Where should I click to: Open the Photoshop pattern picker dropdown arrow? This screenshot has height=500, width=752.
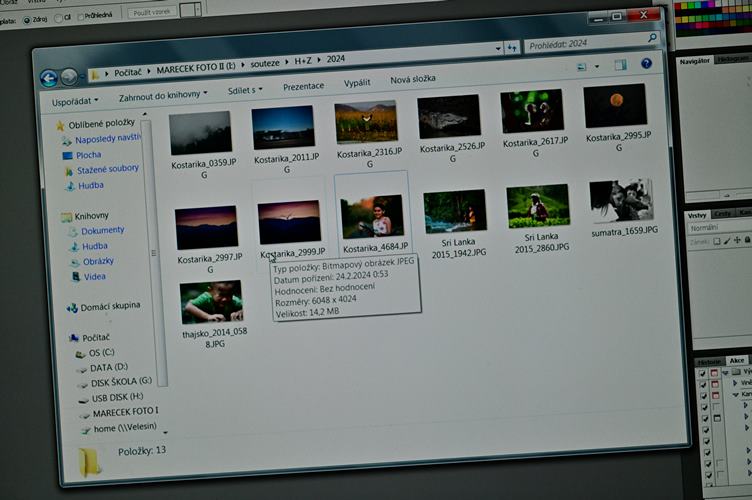pyautogui.click(x=198, y=9)
